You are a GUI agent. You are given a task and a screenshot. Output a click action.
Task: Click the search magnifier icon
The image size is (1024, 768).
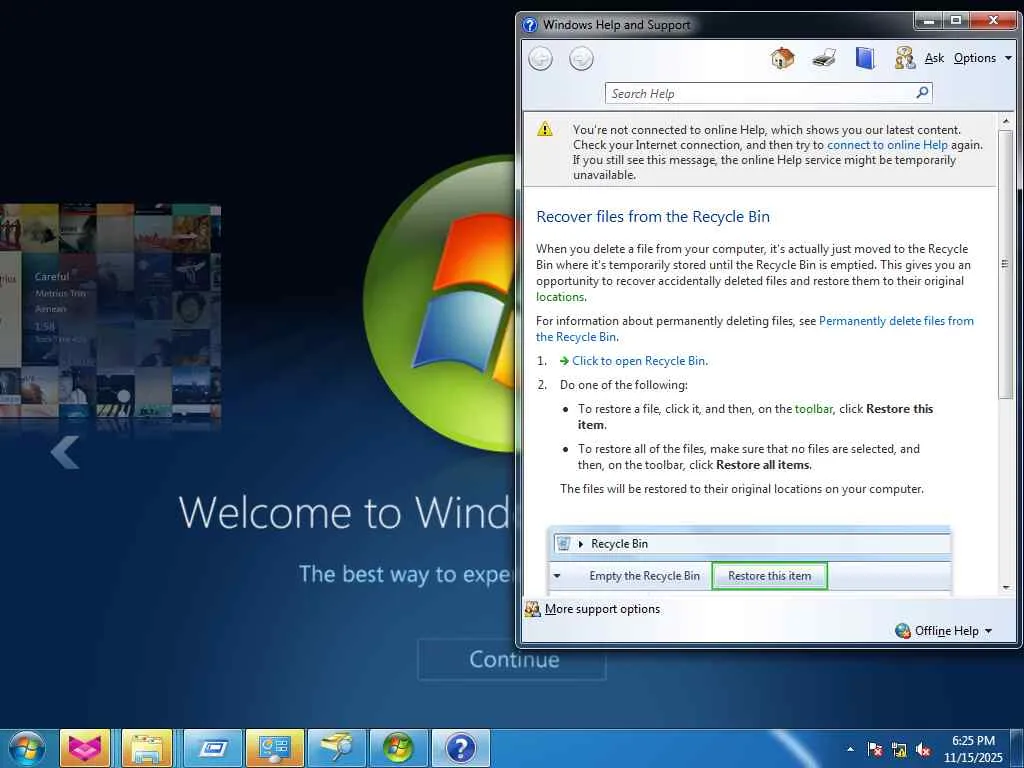coord(922,93)
